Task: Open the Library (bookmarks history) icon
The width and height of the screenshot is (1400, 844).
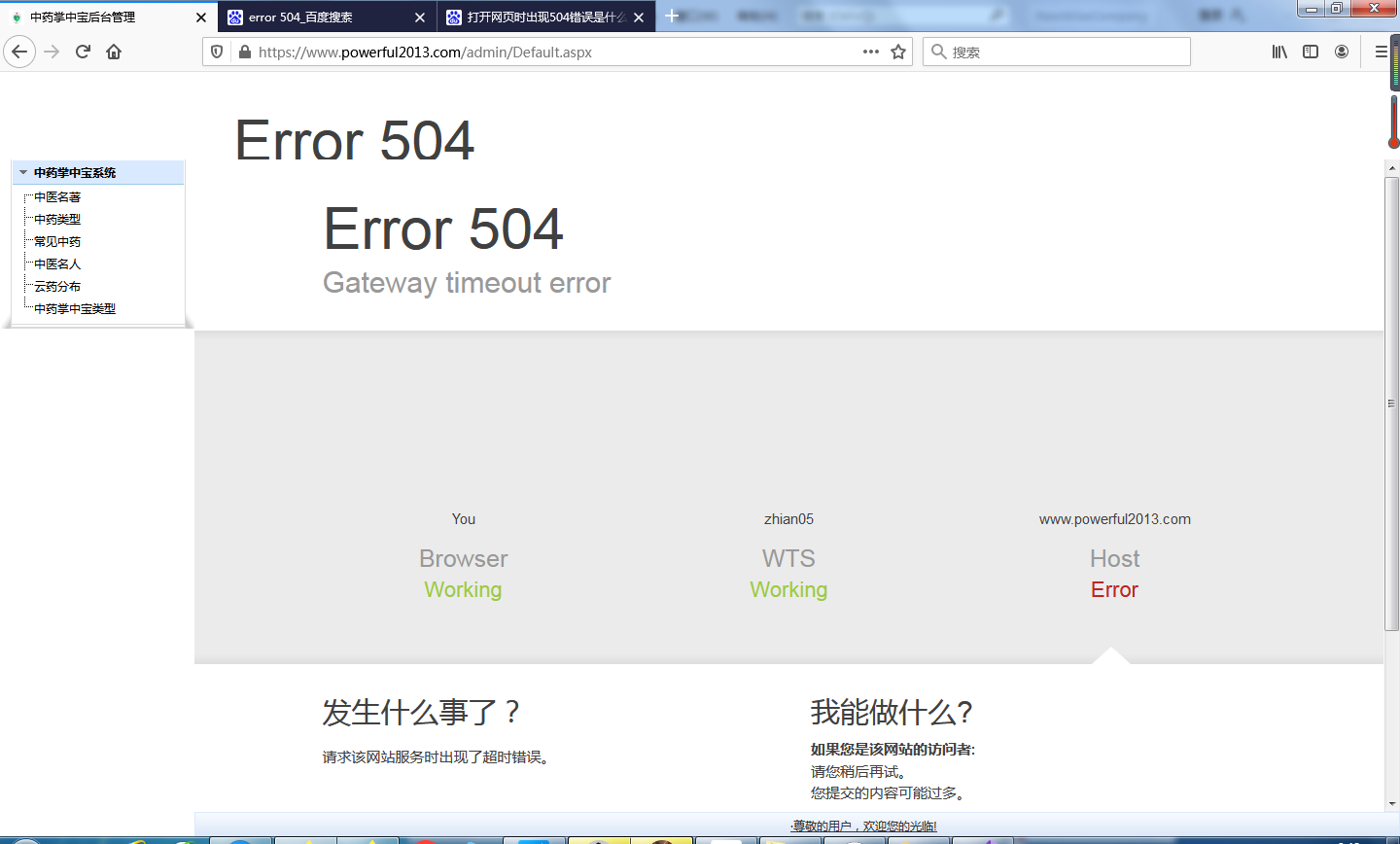Action: coord(1278,52)
